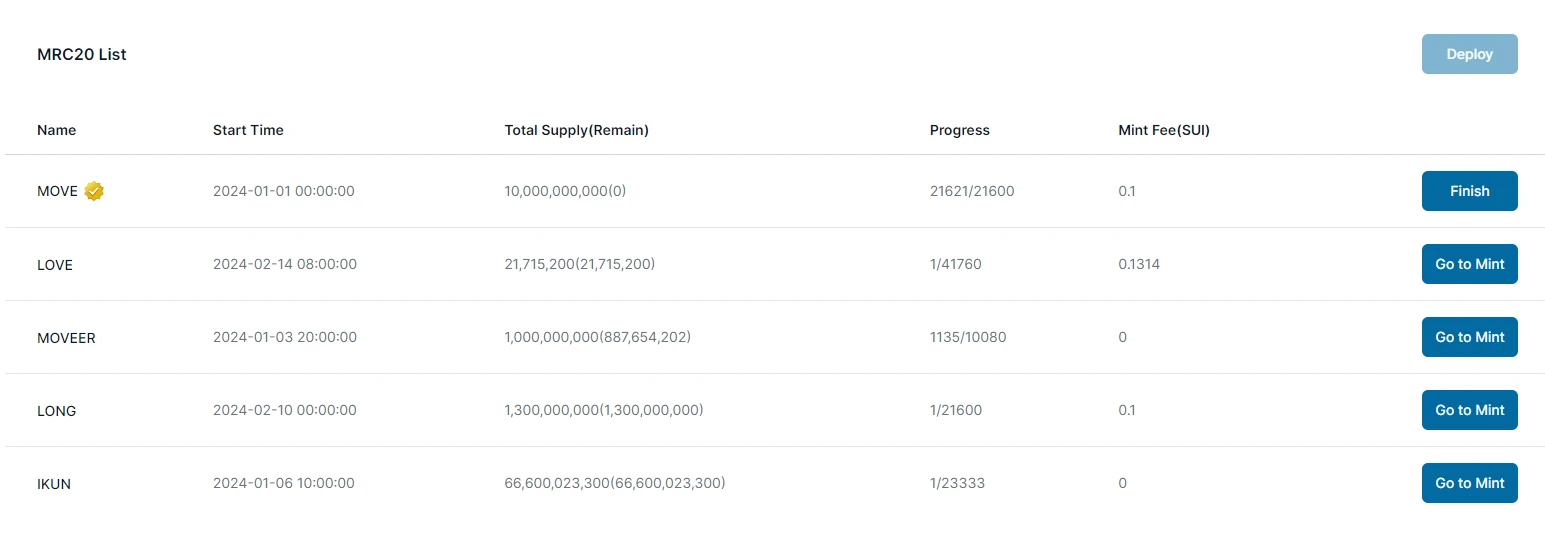1545x540 pixels.
Task: Select the MOVEER token name
Action: point(66,338)
